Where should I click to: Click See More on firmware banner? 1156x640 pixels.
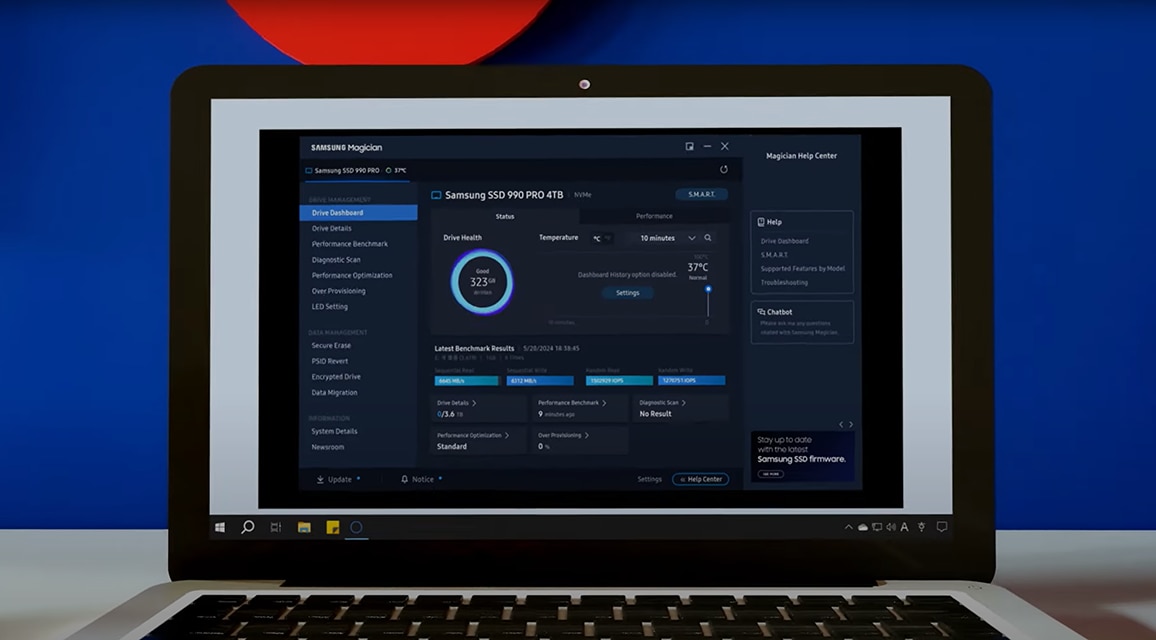(770, 474)
